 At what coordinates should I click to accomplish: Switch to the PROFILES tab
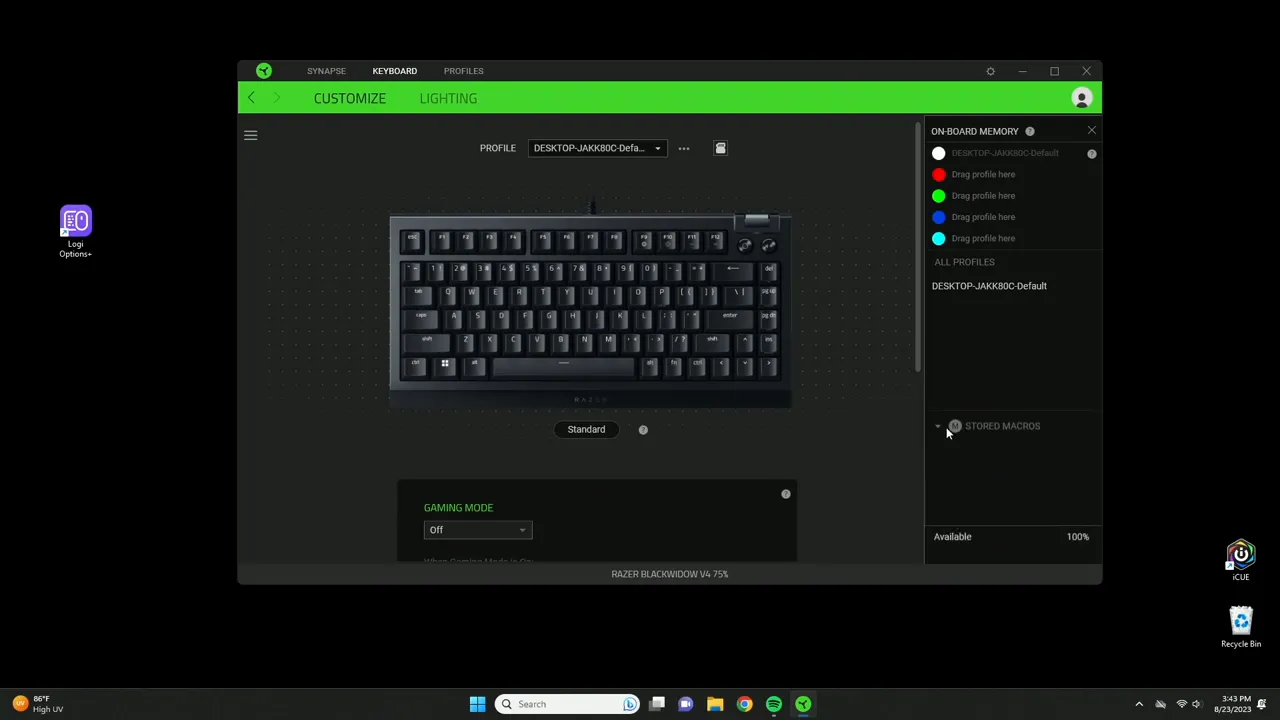[463, 71]
